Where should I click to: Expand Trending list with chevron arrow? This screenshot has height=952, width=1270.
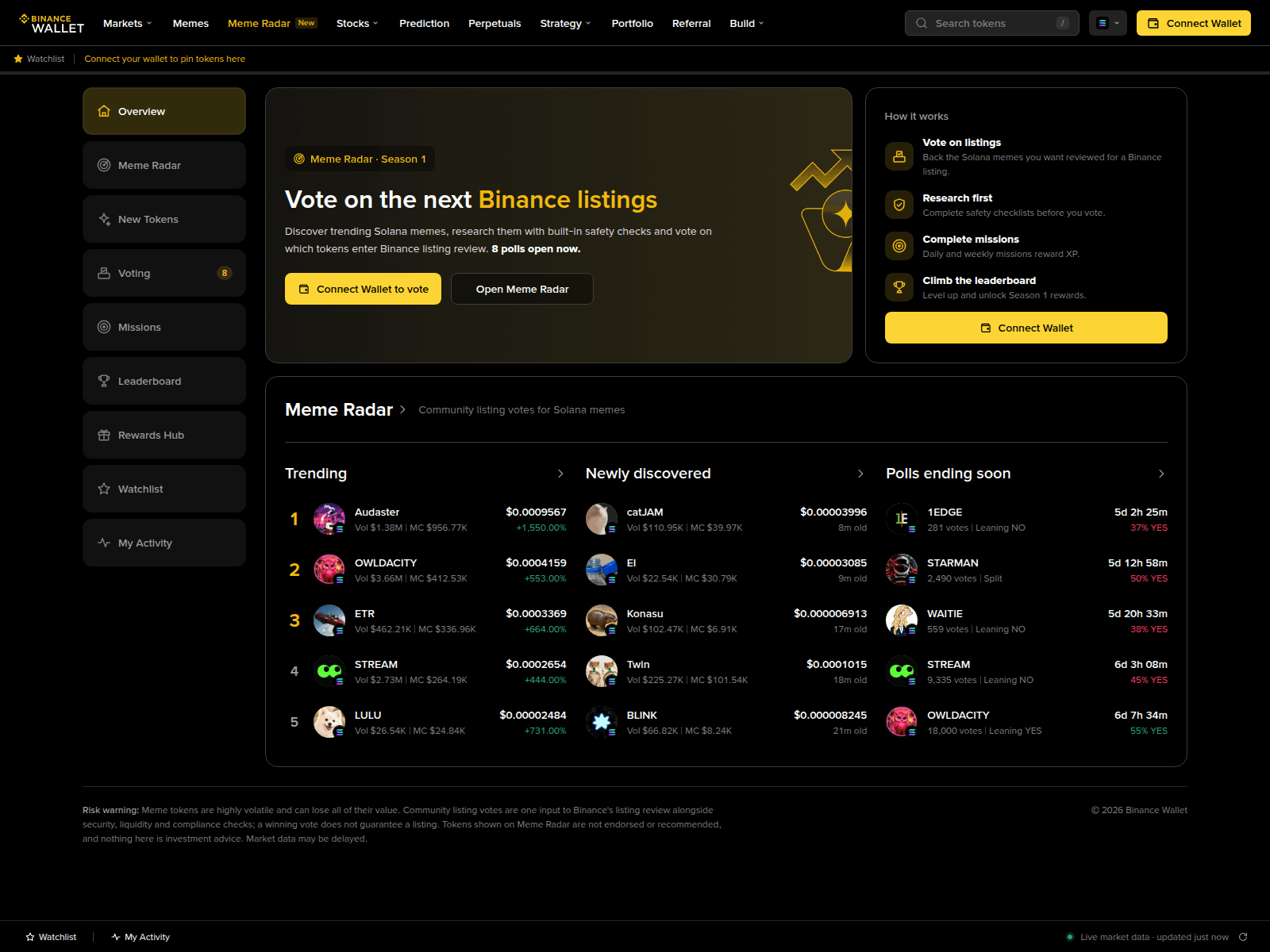(x=560, y=474)
